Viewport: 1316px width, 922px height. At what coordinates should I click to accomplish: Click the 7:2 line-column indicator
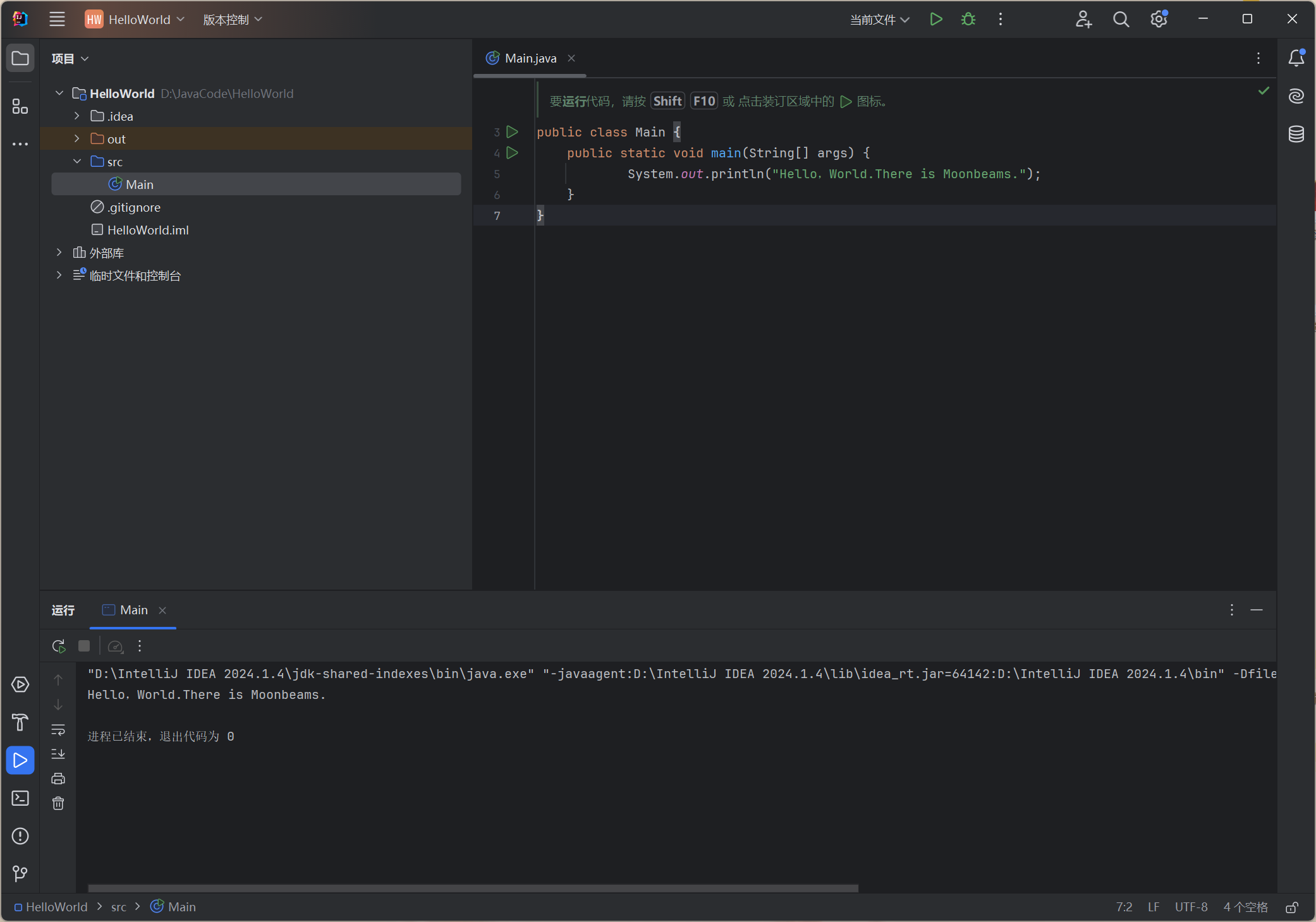(x=1124, y=907)
